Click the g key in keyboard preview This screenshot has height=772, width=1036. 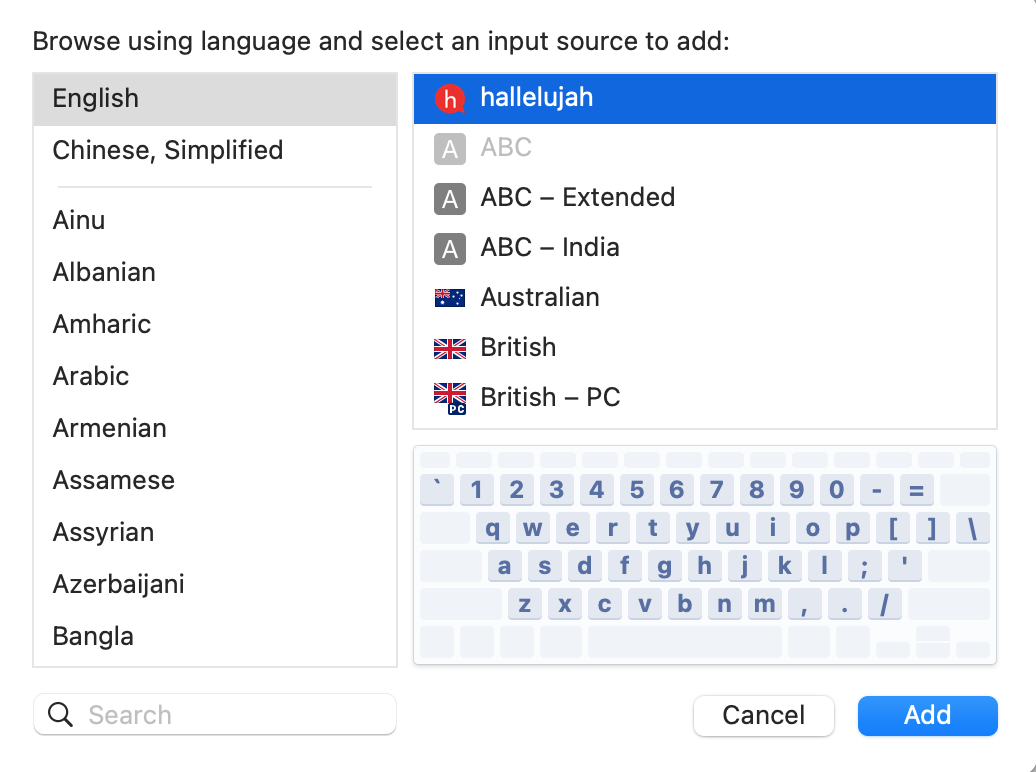(664, 566)
